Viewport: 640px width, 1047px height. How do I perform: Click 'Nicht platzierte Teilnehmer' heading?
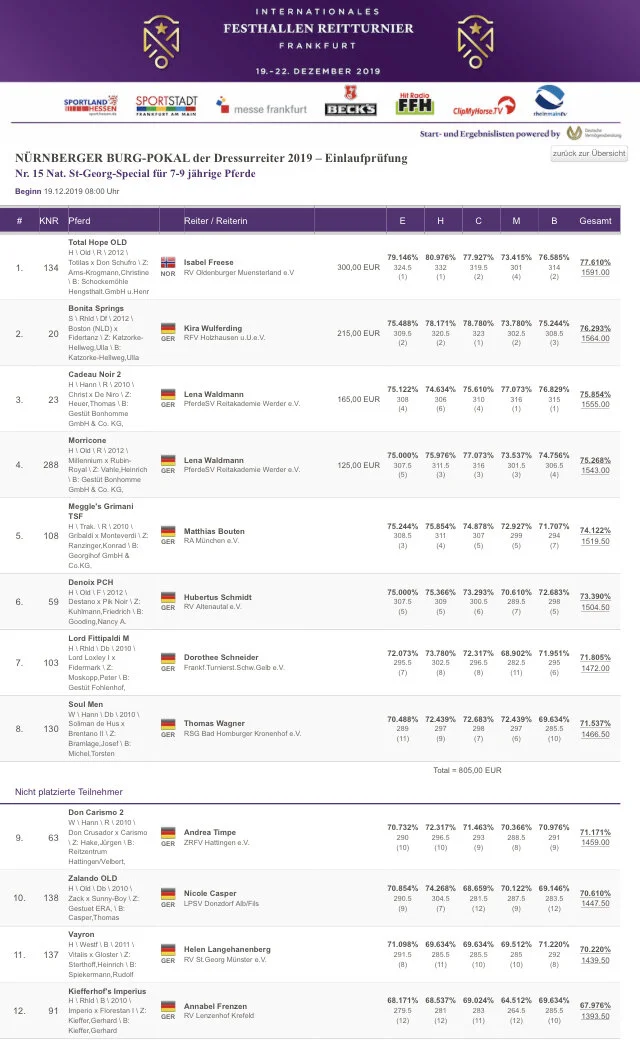(x=69, y=792)
